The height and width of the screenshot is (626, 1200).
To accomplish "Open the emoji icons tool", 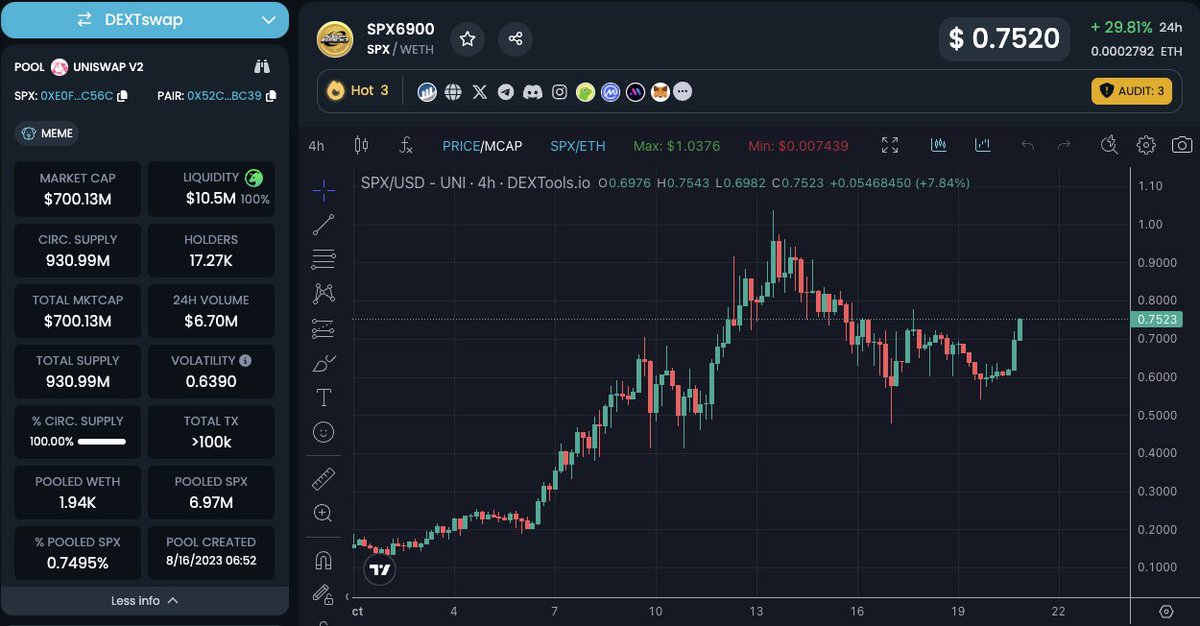I will (323, 432).
